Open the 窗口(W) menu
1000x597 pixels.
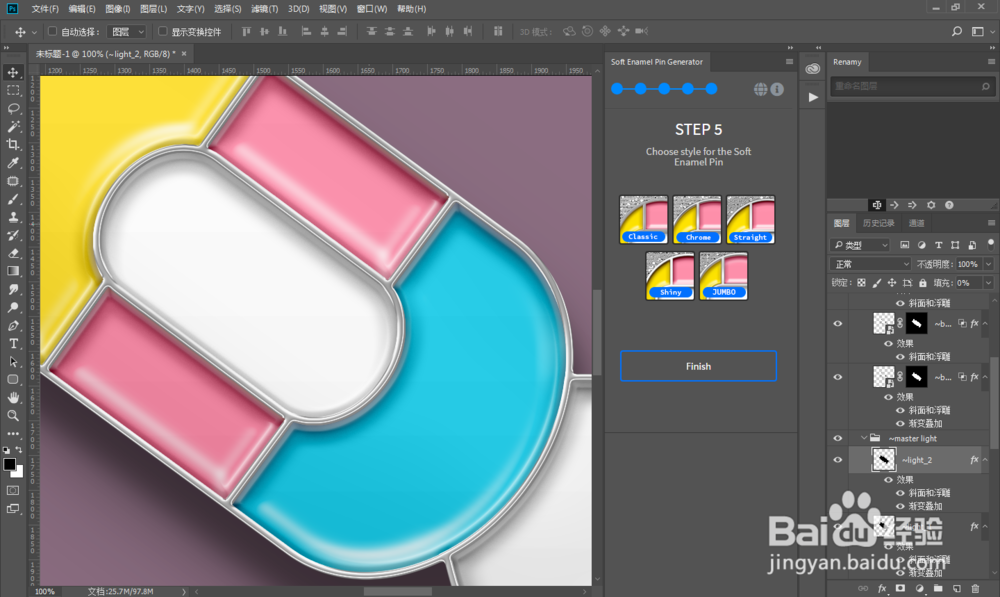click(x=372, y=9)
